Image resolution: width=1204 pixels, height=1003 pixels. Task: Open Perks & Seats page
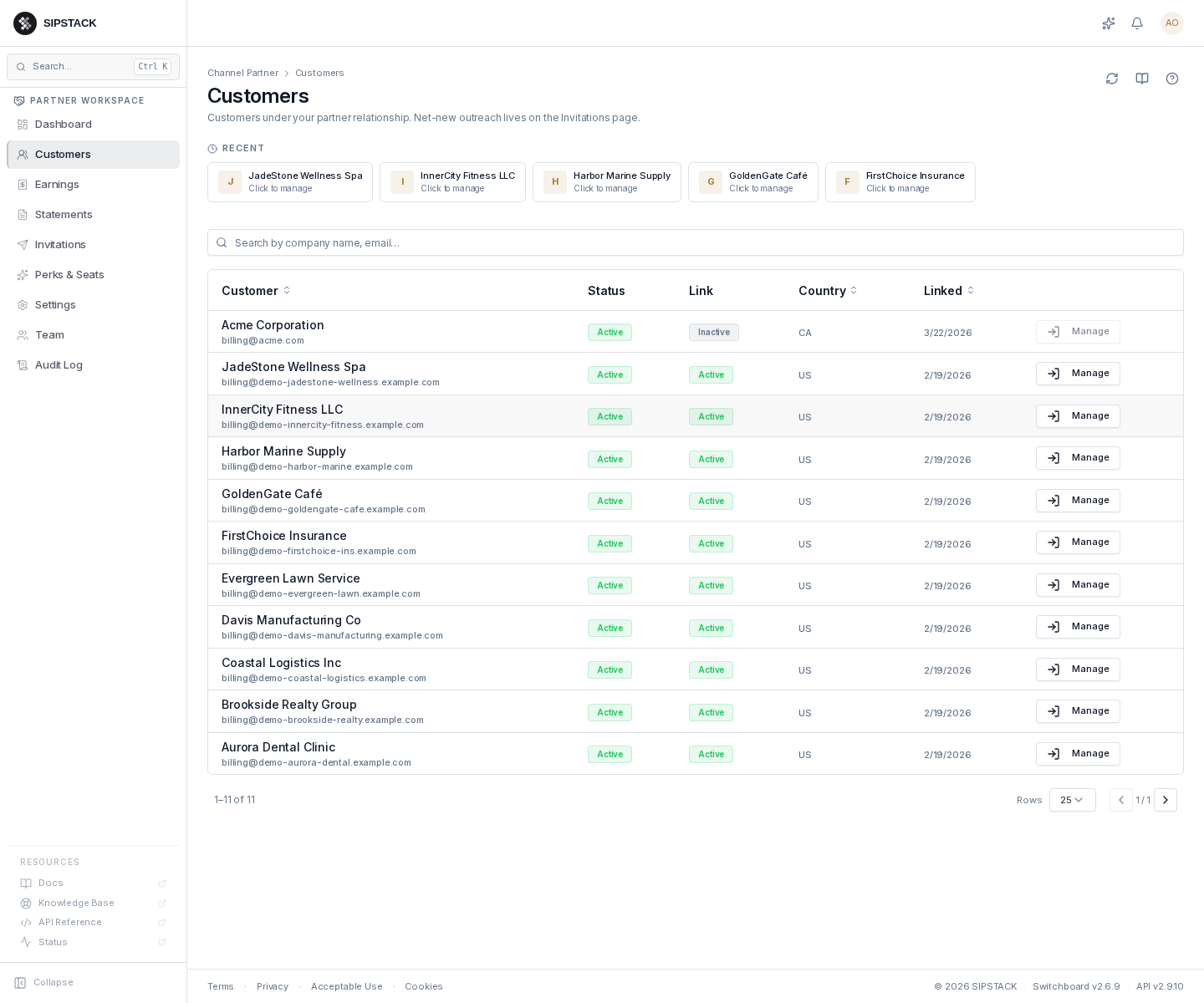click(93, 275)
